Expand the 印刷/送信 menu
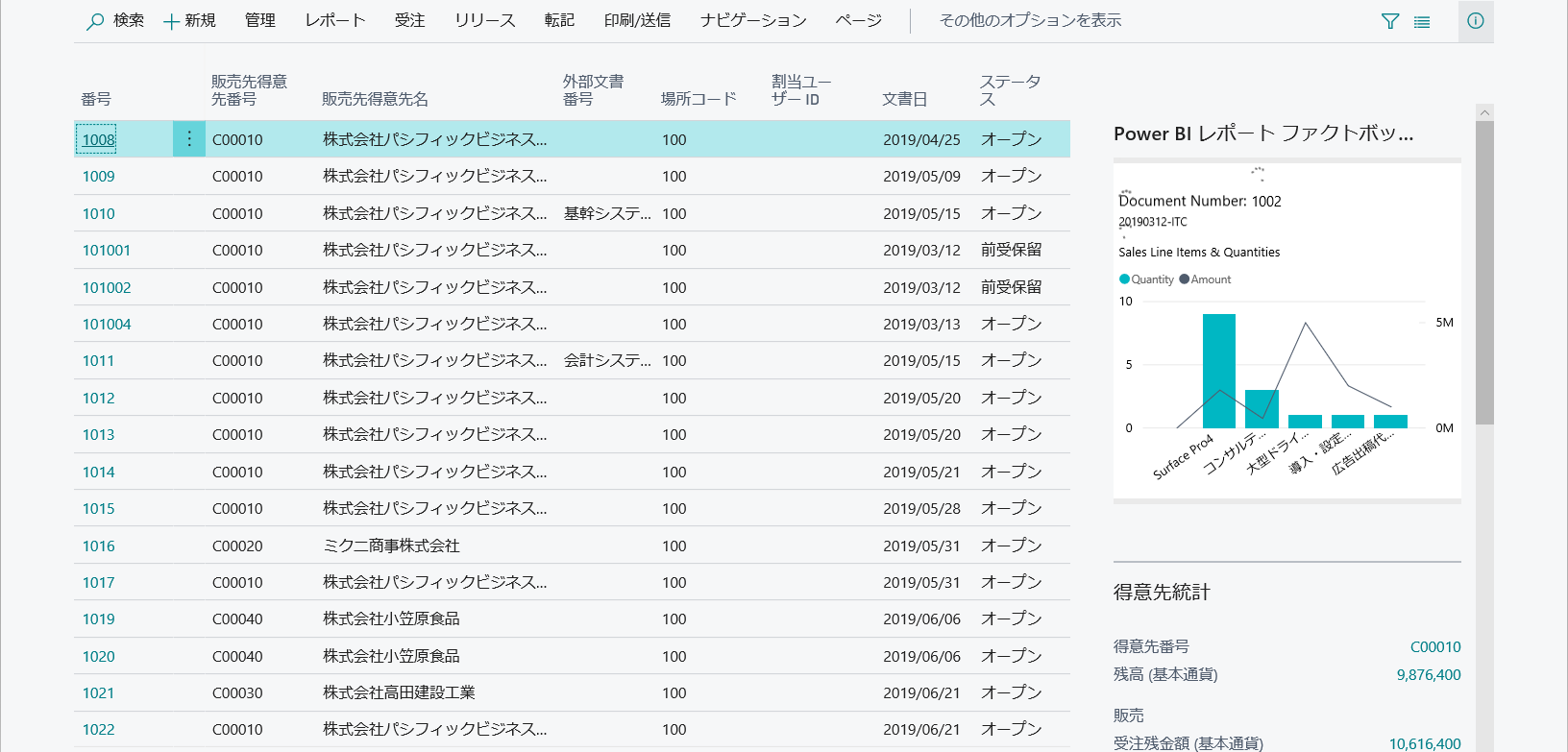Image resolution: width=1568 pixels, height=752 pixels. point(636,20)
